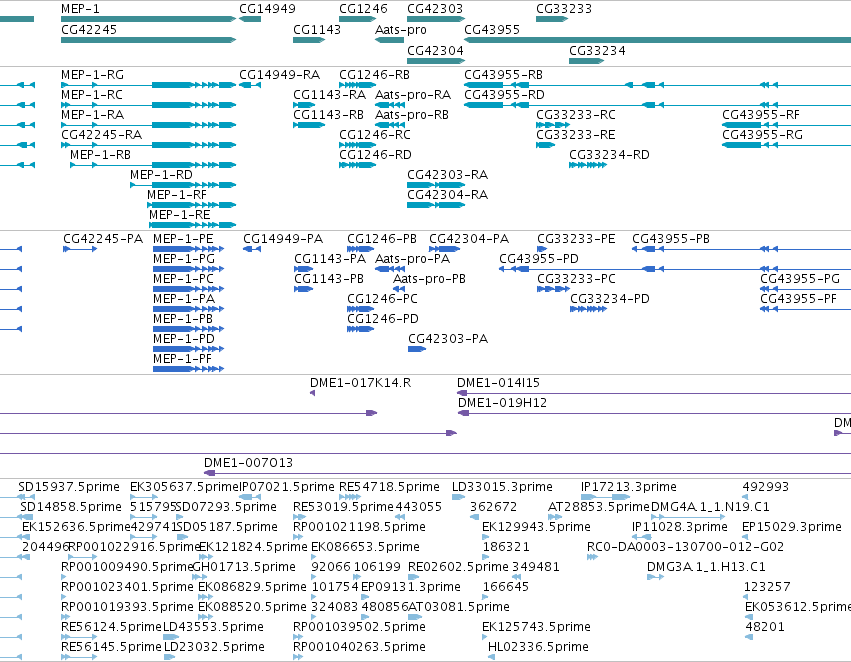Pick the CG42303 gene label
This screenshot has width=851, height=662.
(x=435, y=9)
